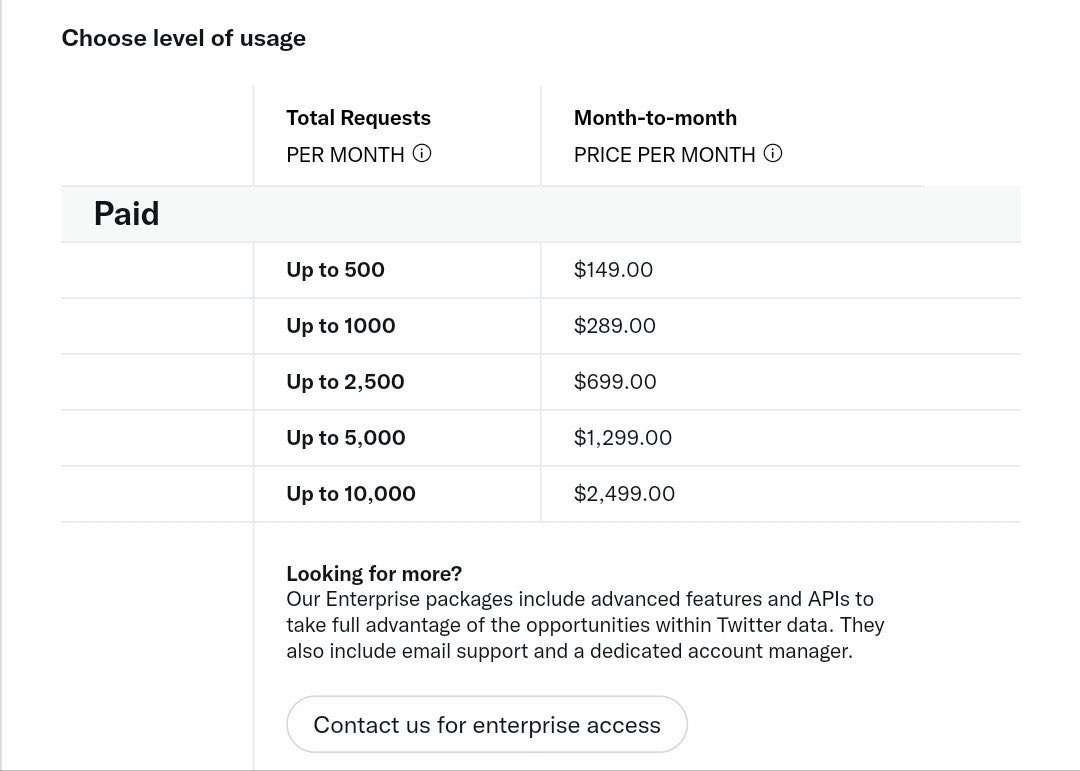This screenshot has width=1080, height=771.
Task: Click info icon next to PRICE PER MONTH
Action: [x=773, y=153]
